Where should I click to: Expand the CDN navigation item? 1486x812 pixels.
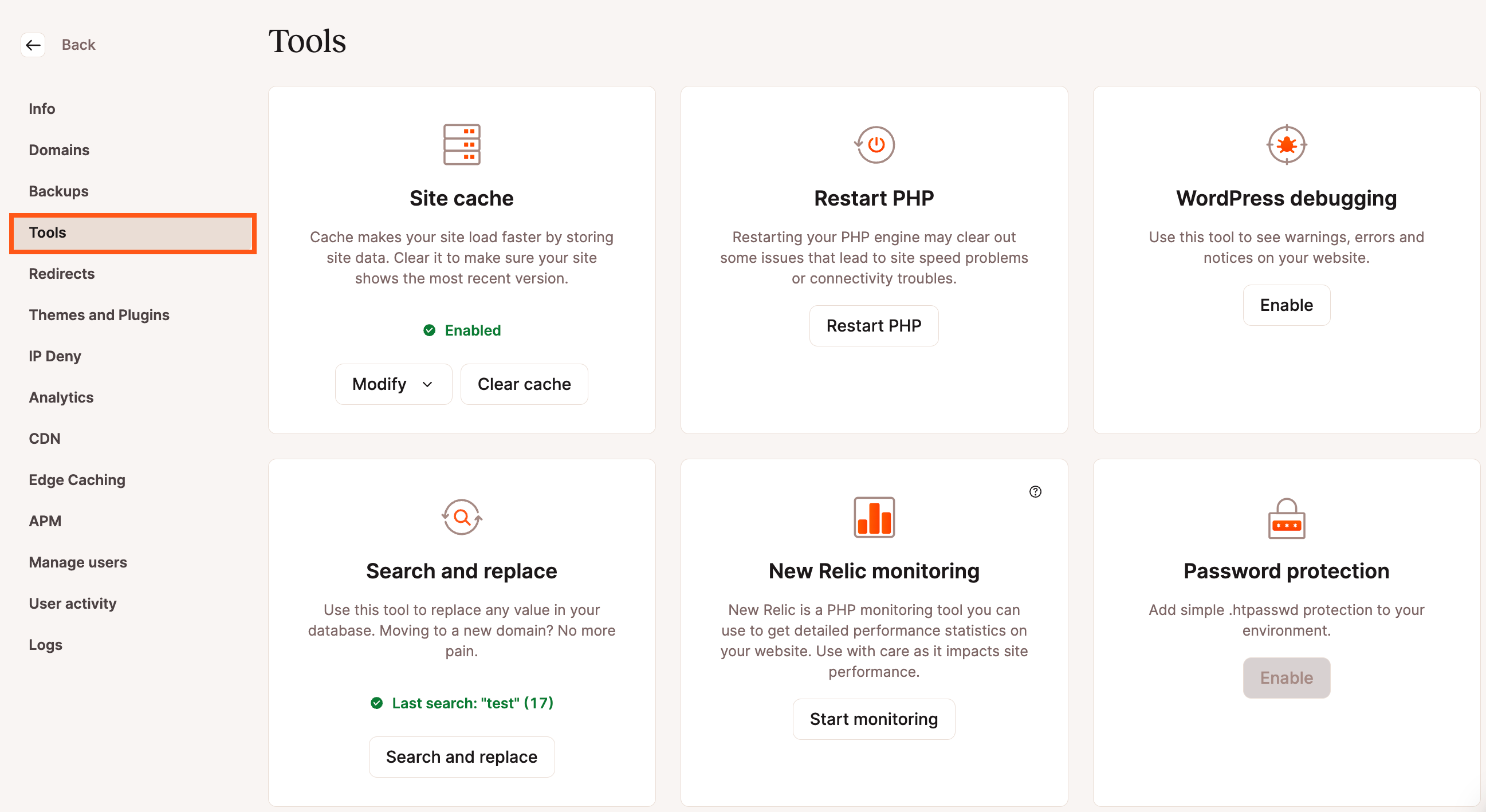[45, 438]
